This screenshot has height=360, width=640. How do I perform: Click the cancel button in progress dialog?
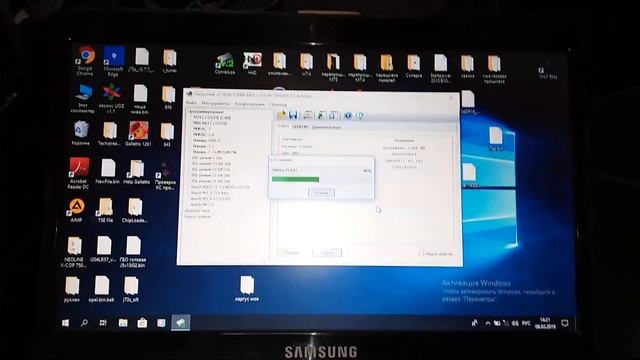tap(322, 193)
